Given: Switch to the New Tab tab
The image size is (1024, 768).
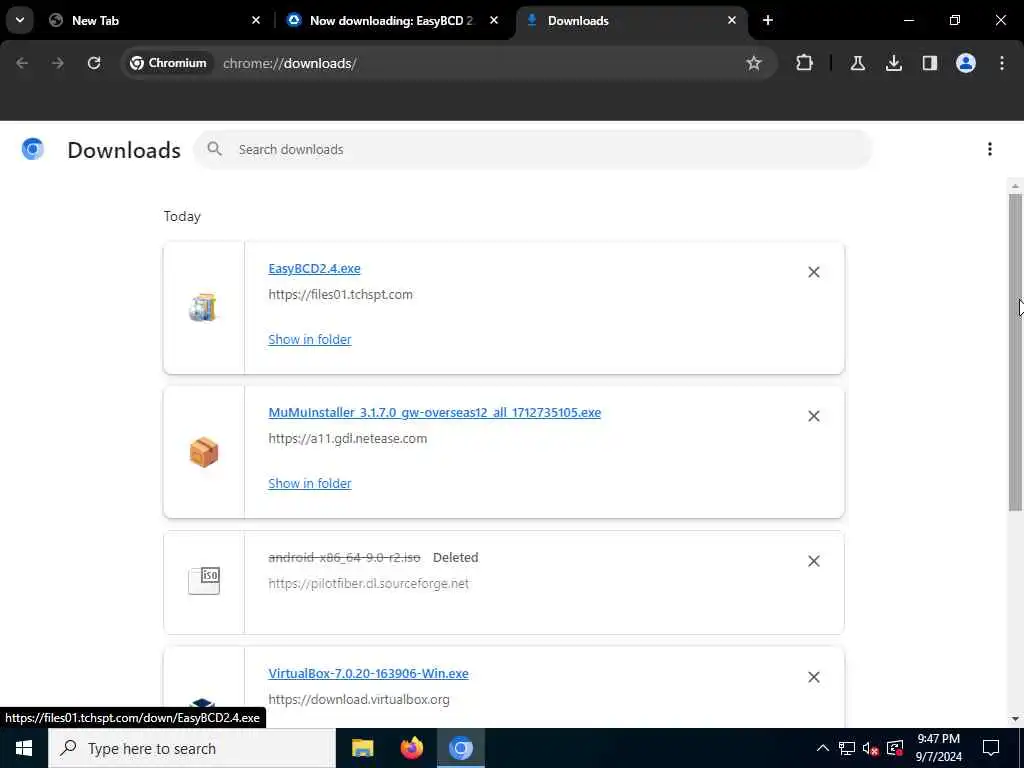Looking at the screenshot, I should click(156, 20).
